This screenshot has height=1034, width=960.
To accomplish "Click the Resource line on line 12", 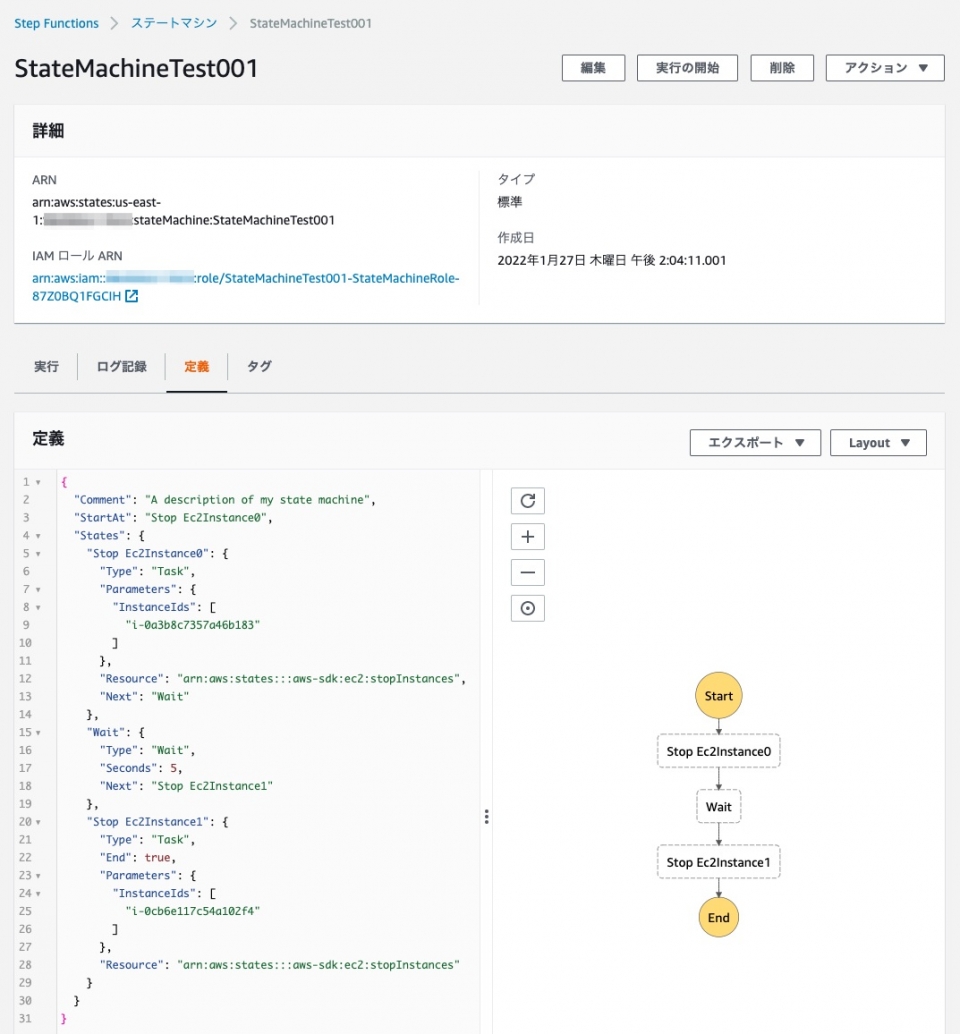I will point(283,679).
